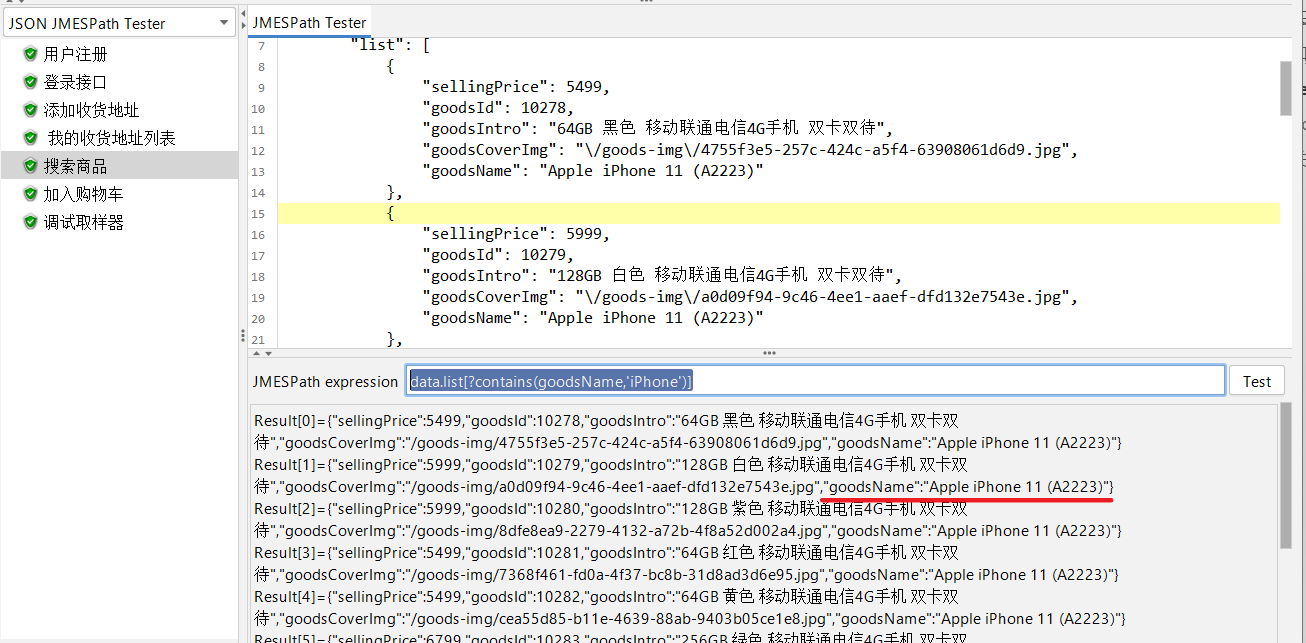Select the 调试取样器 sampler result
Screen dimensions: 1306x643
[x=83, y=222]
